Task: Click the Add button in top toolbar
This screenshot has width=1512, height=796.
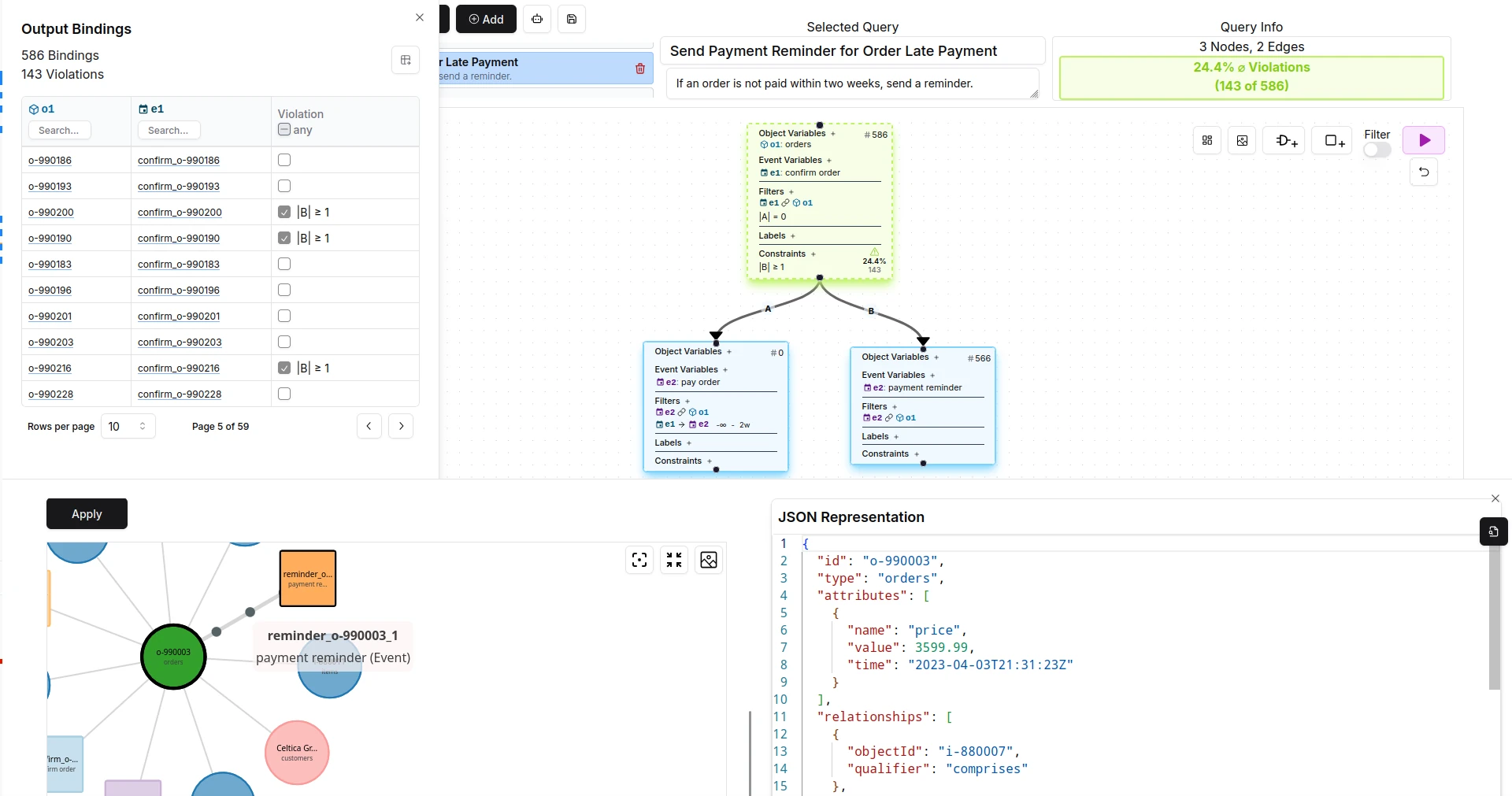Action: (486, 19)
